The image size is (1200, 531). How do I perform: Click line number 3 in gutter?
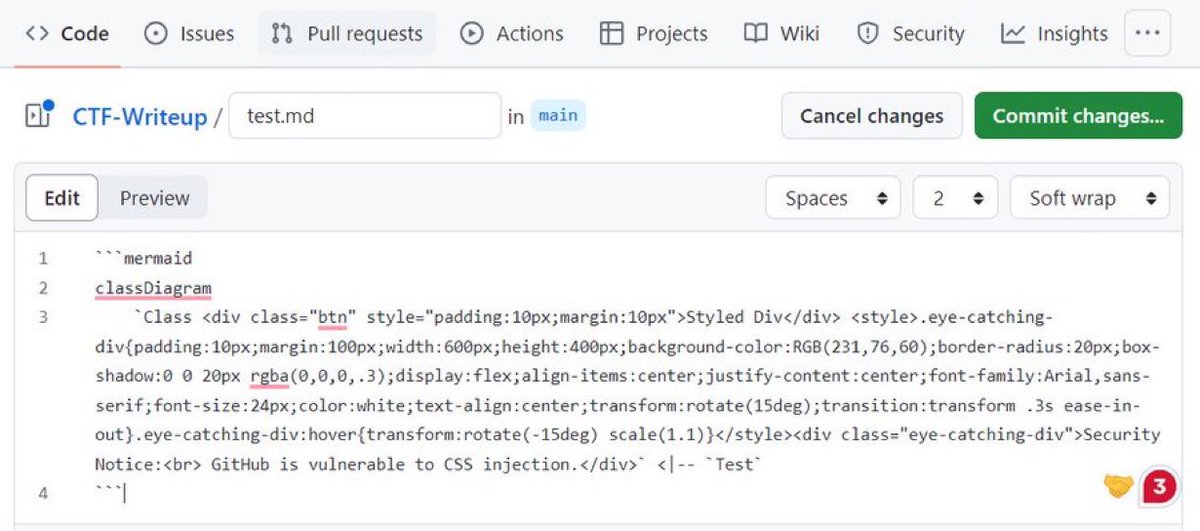tap(43, 318)
